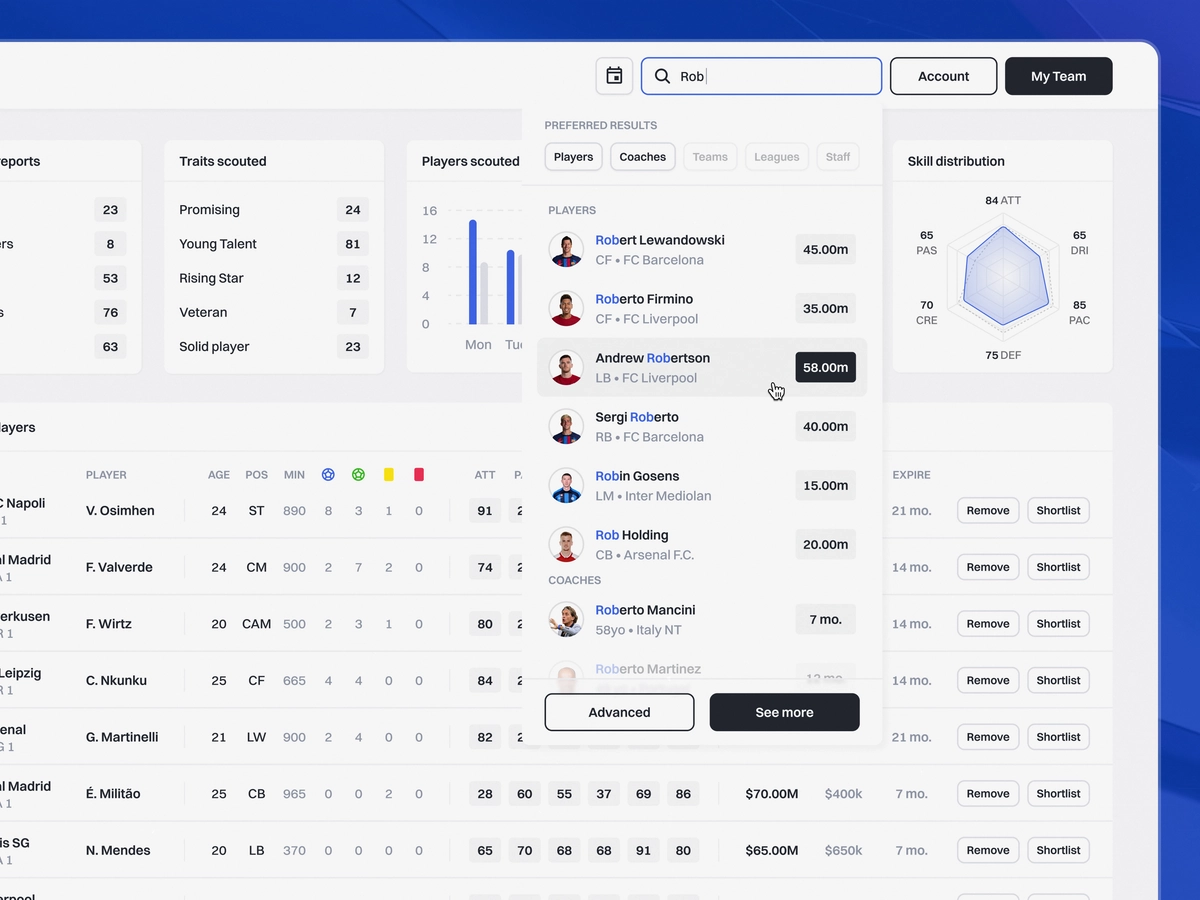The width and height of the screenshot is (1200, 900).
Task: Click the Promising trait row
Action: (274, 210)
